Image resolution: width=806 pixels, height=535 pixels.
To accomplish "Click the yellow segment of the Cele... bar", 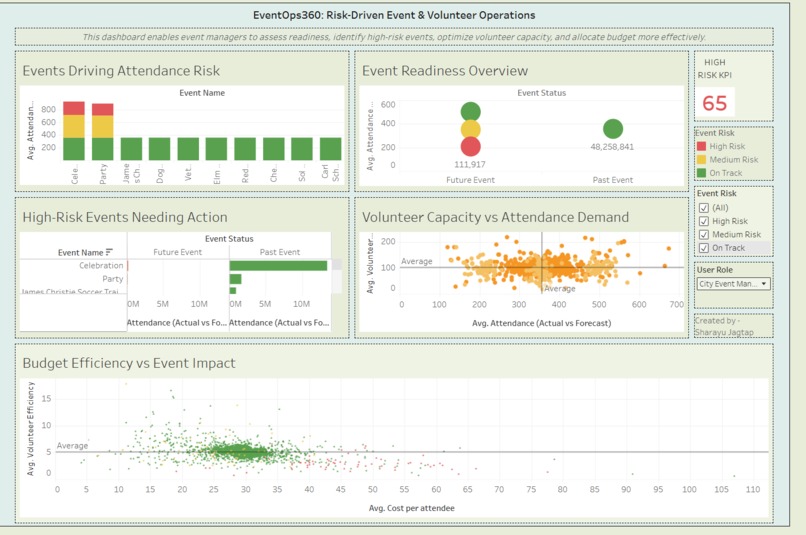I will pyautogui.click(x=74, y=126).
